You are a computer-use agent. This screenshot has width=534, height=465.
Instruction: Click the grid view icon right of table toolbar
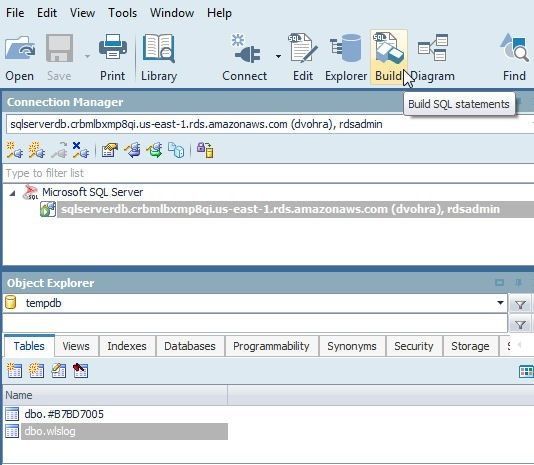(x=526, y=372)
